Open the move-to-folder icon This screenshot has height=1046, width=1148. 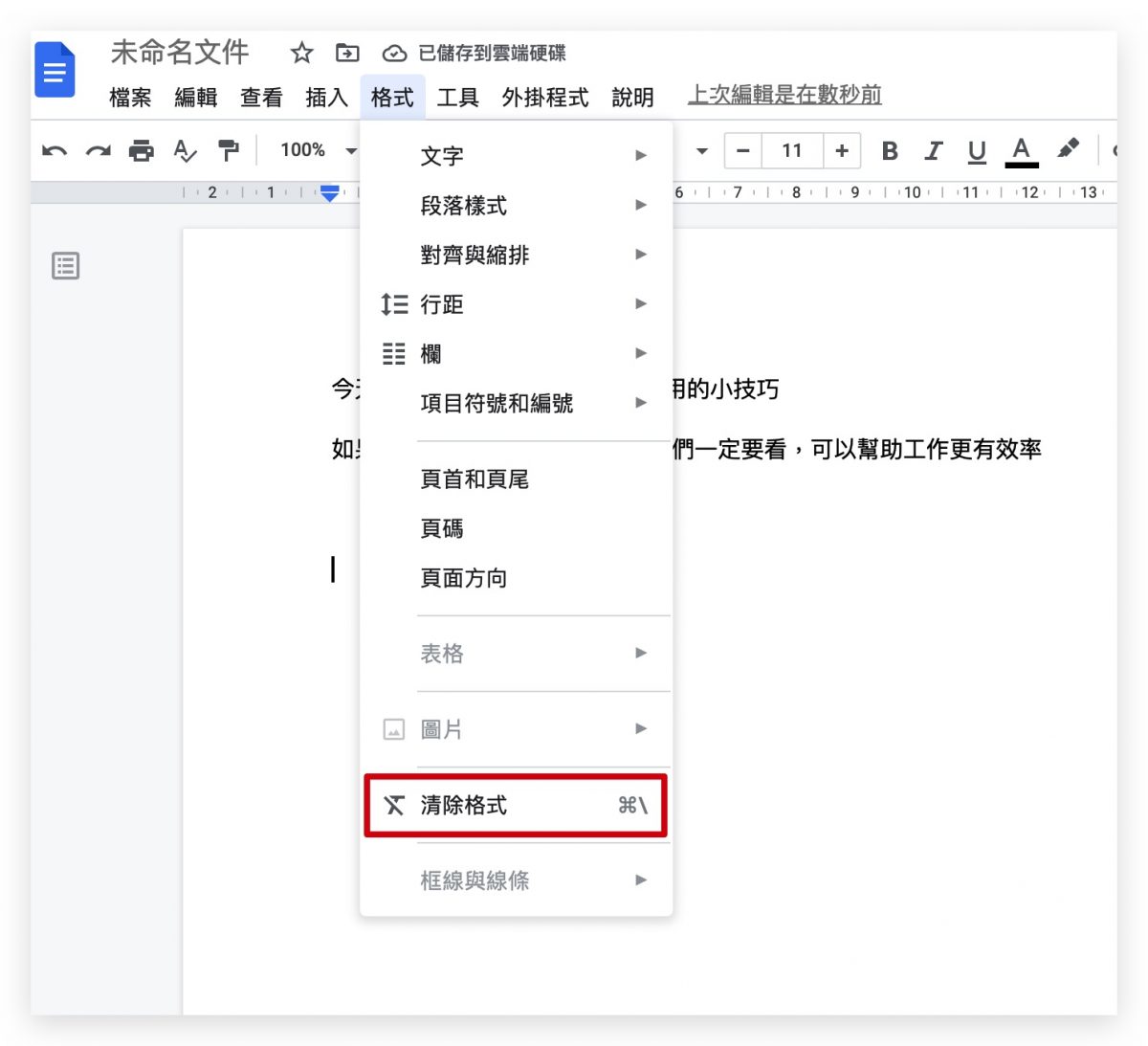pos(347,54)
